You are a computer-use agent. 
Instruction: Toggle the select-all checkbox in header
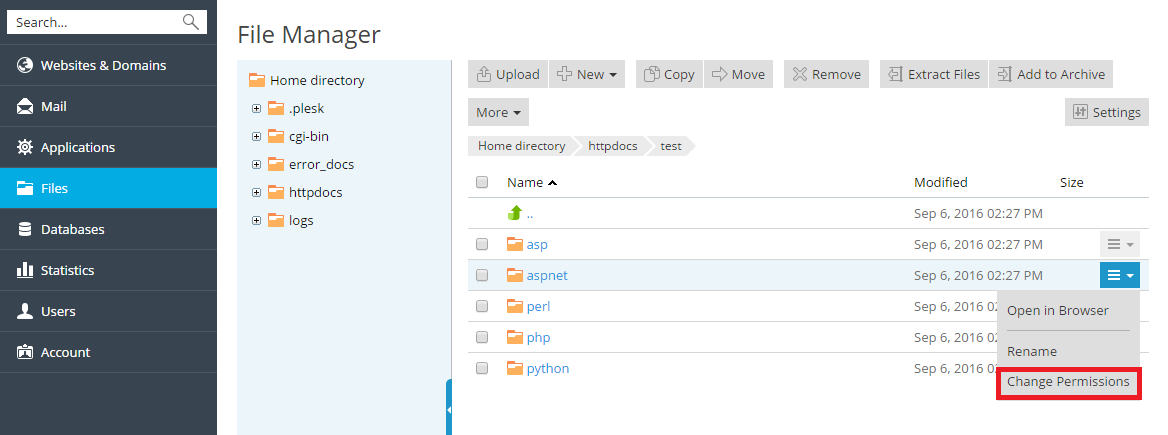[x=482, y=182]
